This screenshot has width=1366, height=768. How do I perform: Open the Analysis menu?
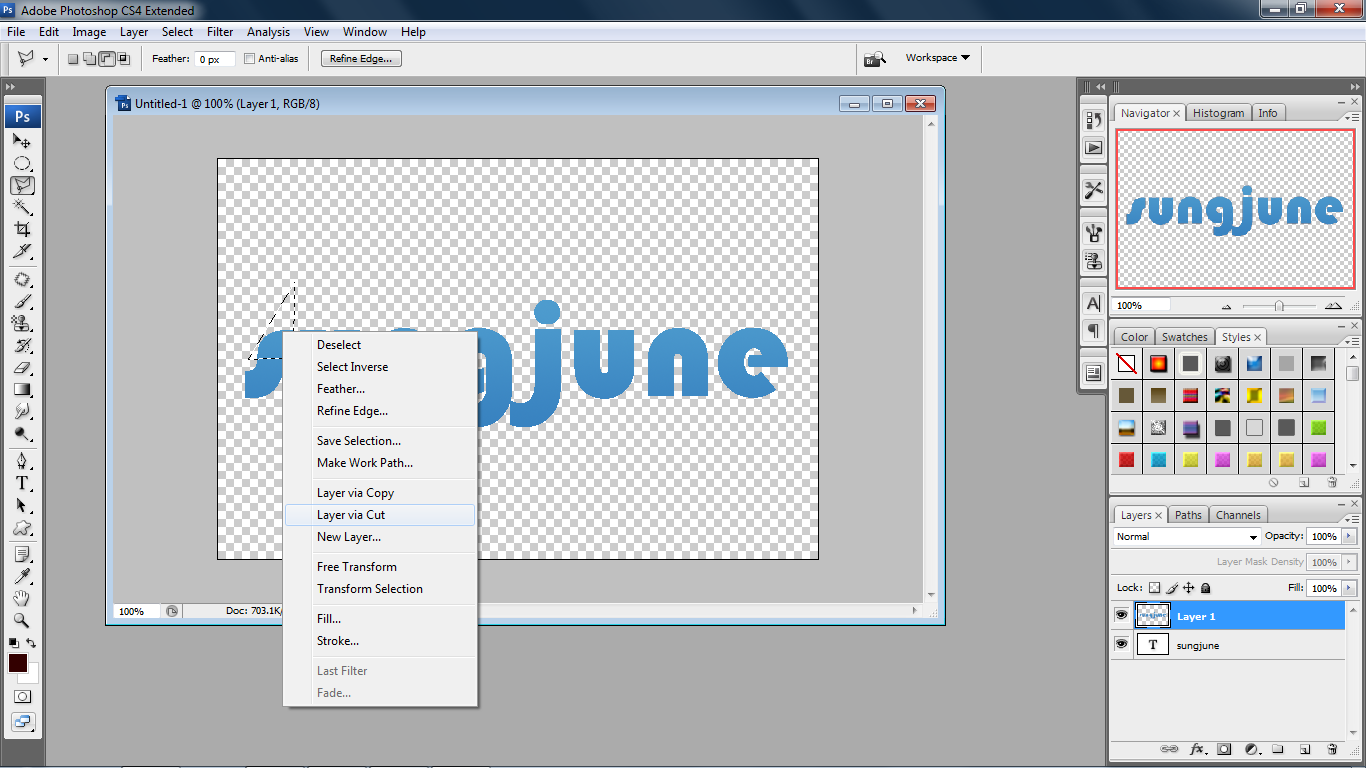(268, 32)
